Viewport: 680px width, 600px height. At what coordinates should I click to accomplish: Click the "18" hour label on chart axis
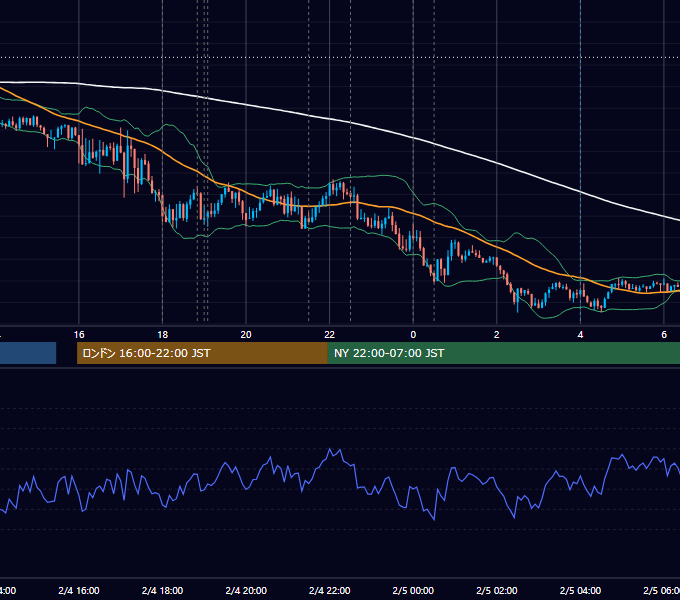(163, 335)
